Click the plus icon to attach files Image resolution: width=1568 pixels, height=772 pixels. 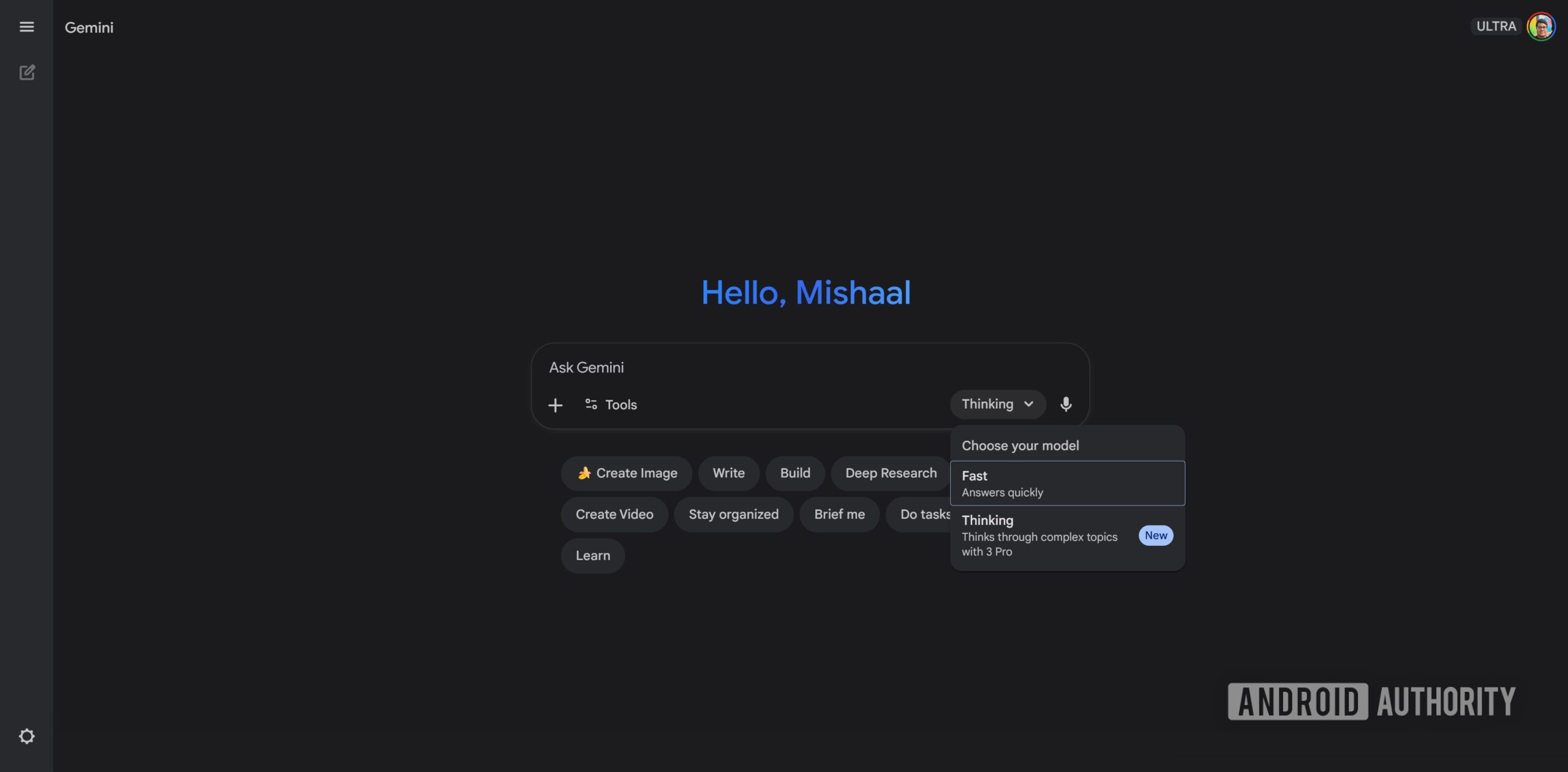556,404
